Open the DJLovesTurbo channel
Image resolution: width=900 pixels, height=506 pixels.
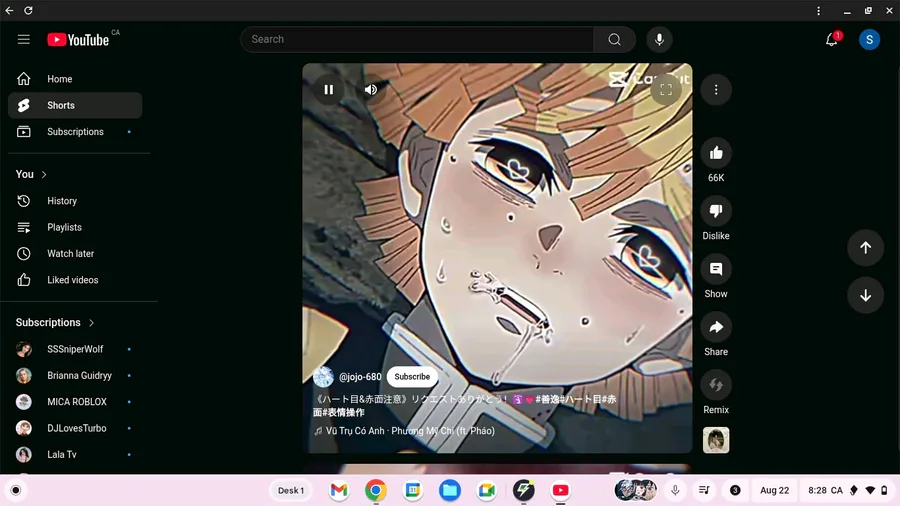point(75,428)
